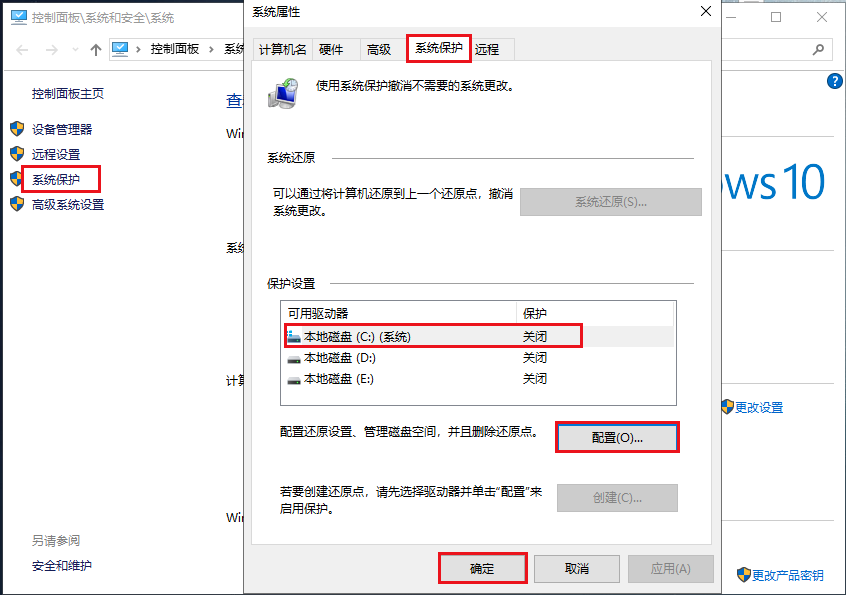Click the 配置(O)... button

pos(617,437)
